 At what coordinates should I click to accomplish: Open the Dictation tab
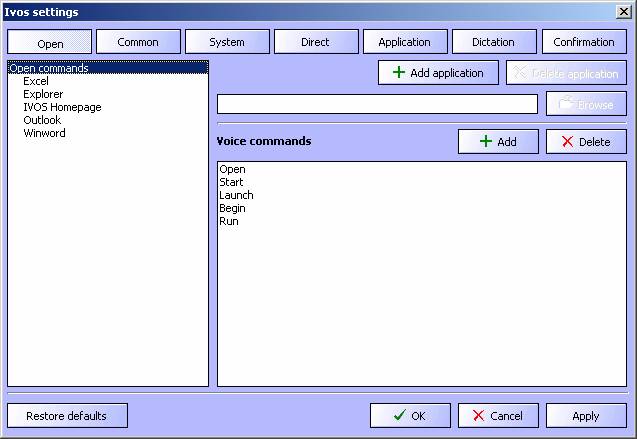tap(494, 41)
